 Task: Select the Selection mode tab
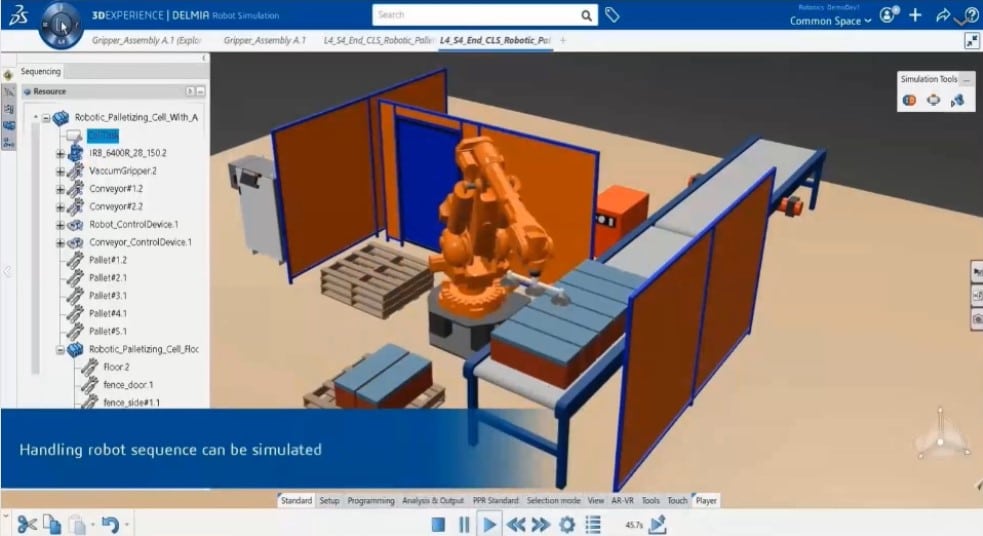pos(553,500)
